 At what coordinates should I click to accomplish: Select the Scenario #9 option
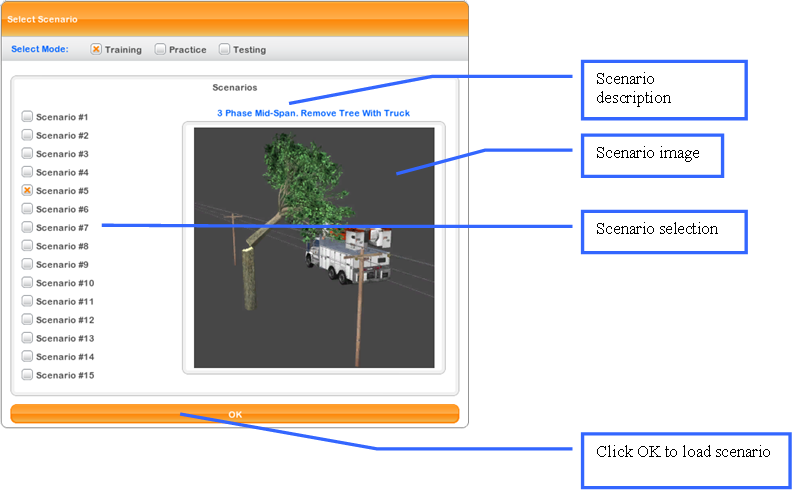(27, 264)
